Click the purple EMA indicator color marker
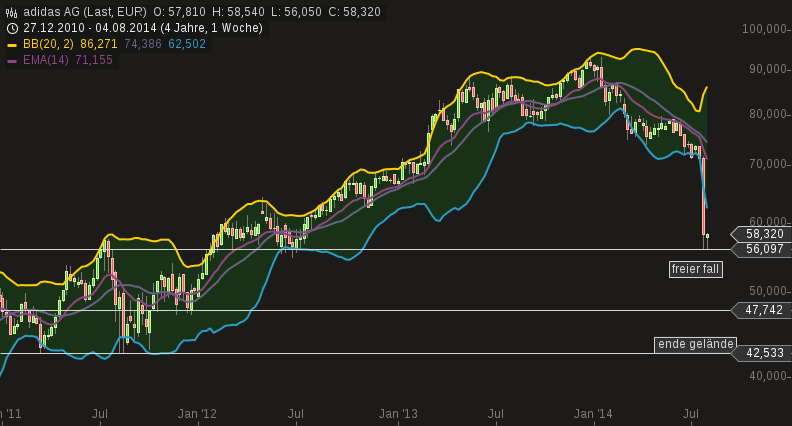 tap(12, 61)
